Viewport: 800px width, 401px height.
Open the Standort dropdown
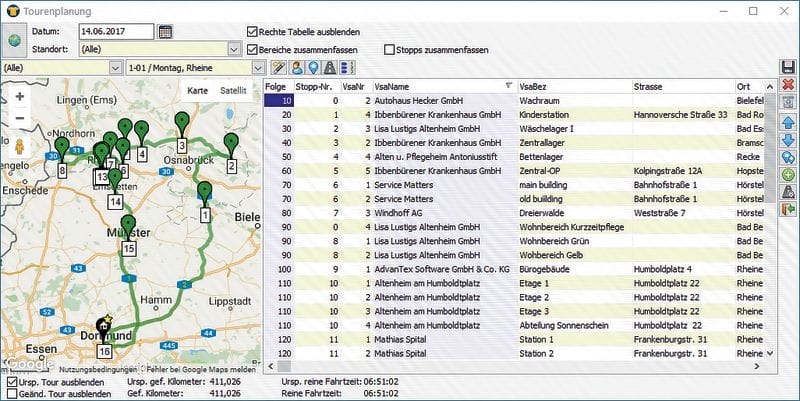tap(234, 49)
